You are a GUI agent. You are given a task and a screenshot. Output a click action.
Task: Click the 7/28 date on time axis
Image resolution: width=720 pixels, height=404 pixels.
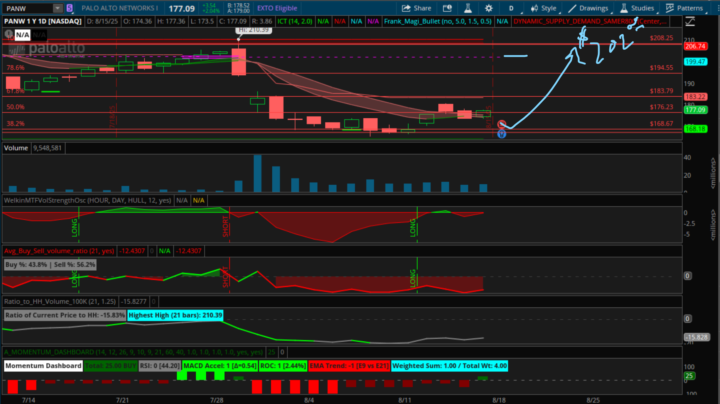click(216, 400)
